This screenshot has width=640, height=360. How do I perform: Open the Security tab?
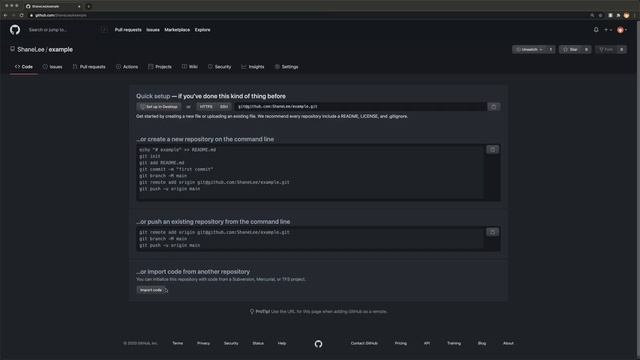220,67
